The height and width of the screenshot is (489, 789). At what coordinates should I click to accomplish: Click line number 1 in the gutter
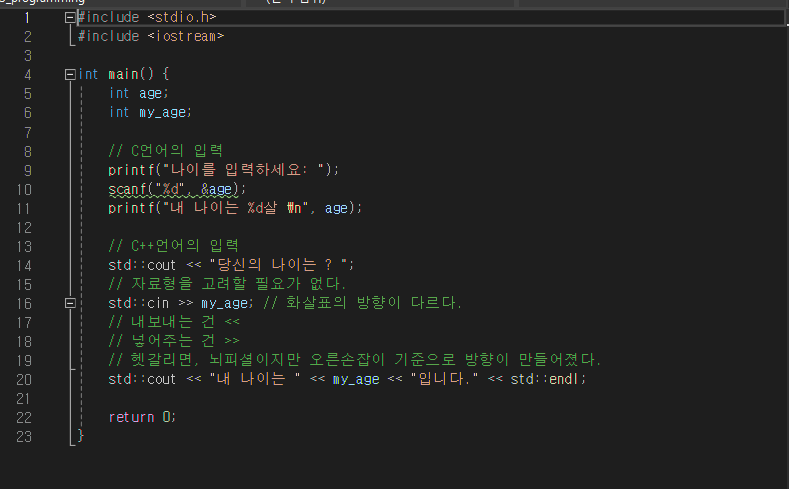[27, 18]
